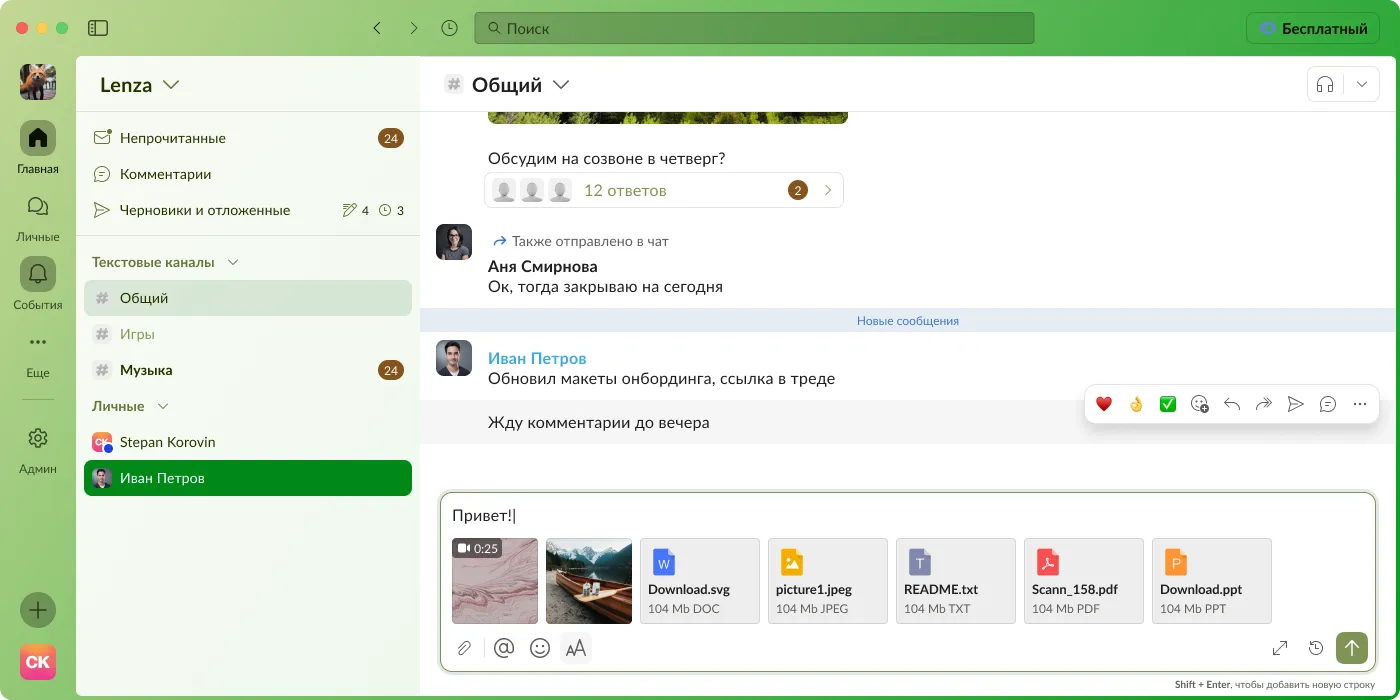1400x700 pixels.
Task: Attach a file with paperclip
Action: 464,648
